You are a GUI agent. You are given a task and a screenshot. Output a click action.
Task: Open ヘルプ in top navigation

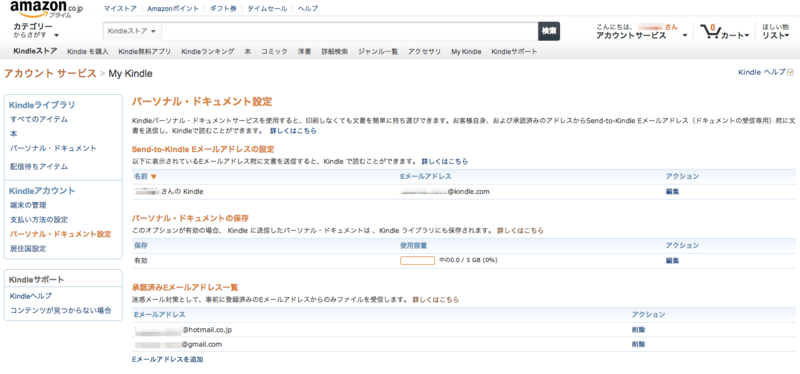(x=308, y=9)
